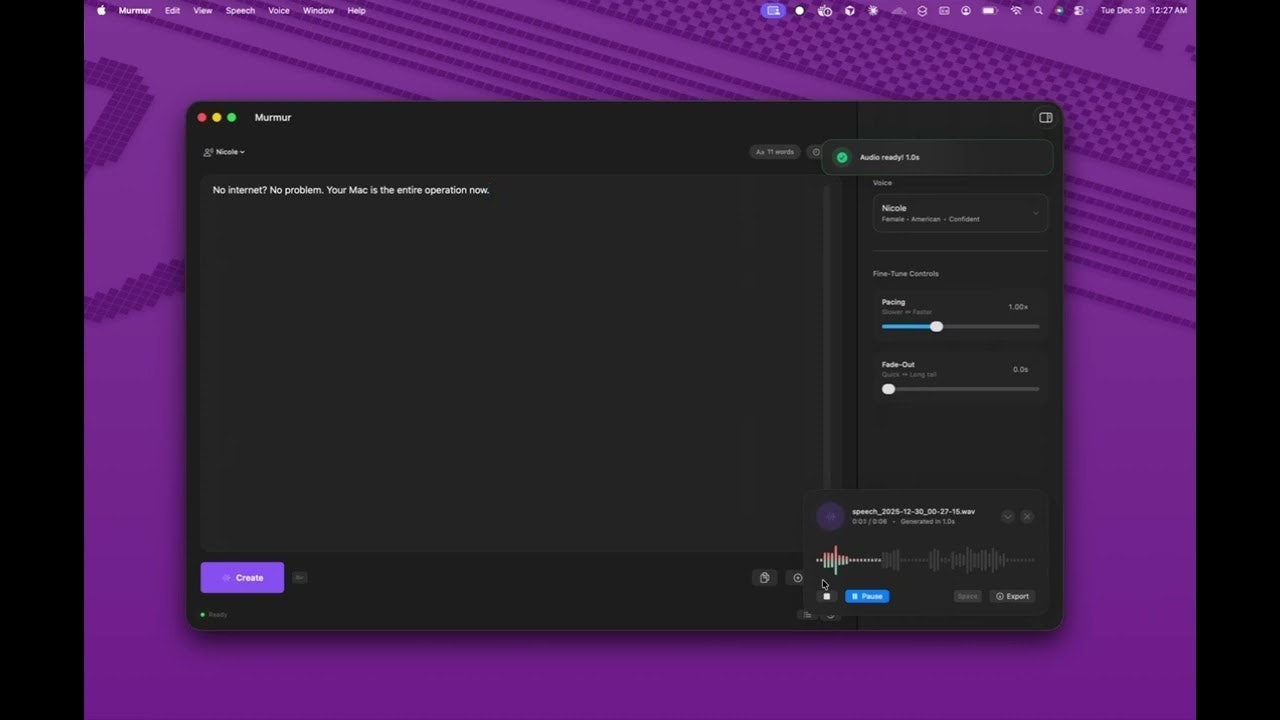Open the View menu
Screen dimensions: 1280x720
click(x=203, y=10)
